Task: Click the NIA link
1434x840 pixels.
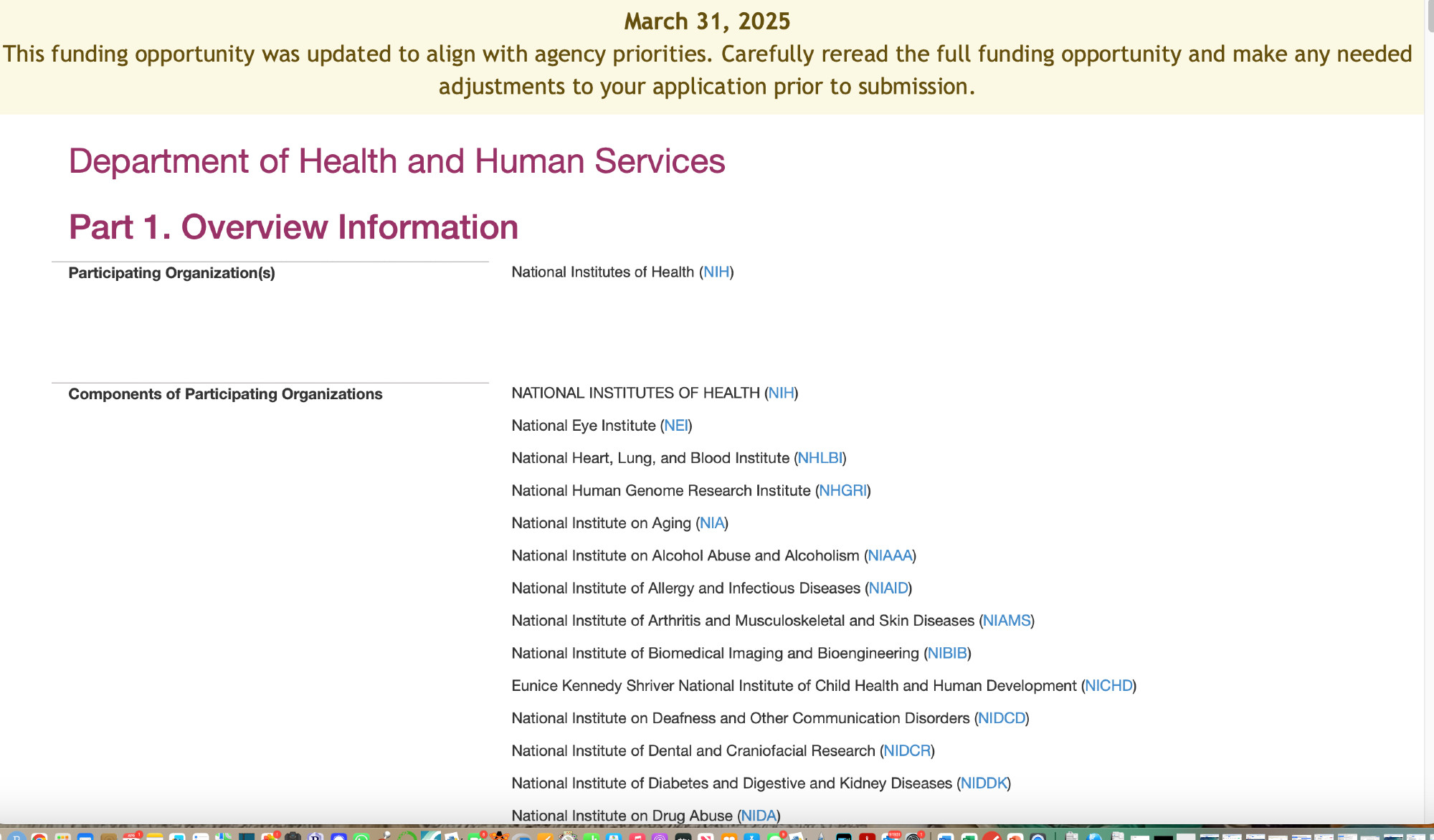Action: pyautogui.click(x=712, y=523)
